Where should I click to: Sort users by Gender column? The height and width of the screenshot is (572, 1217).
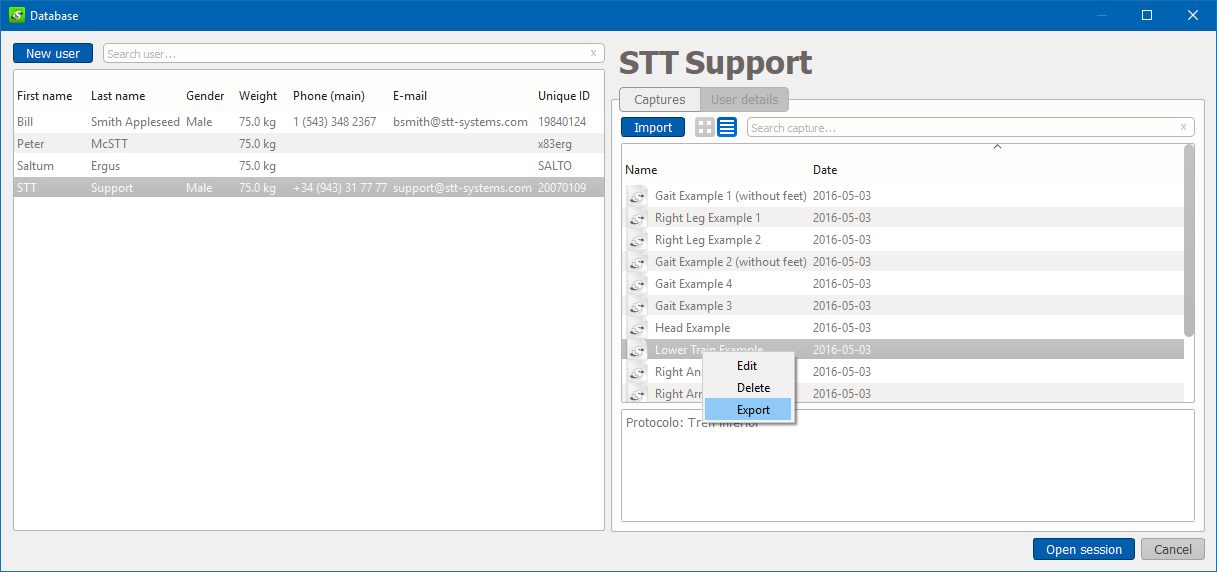205,96
